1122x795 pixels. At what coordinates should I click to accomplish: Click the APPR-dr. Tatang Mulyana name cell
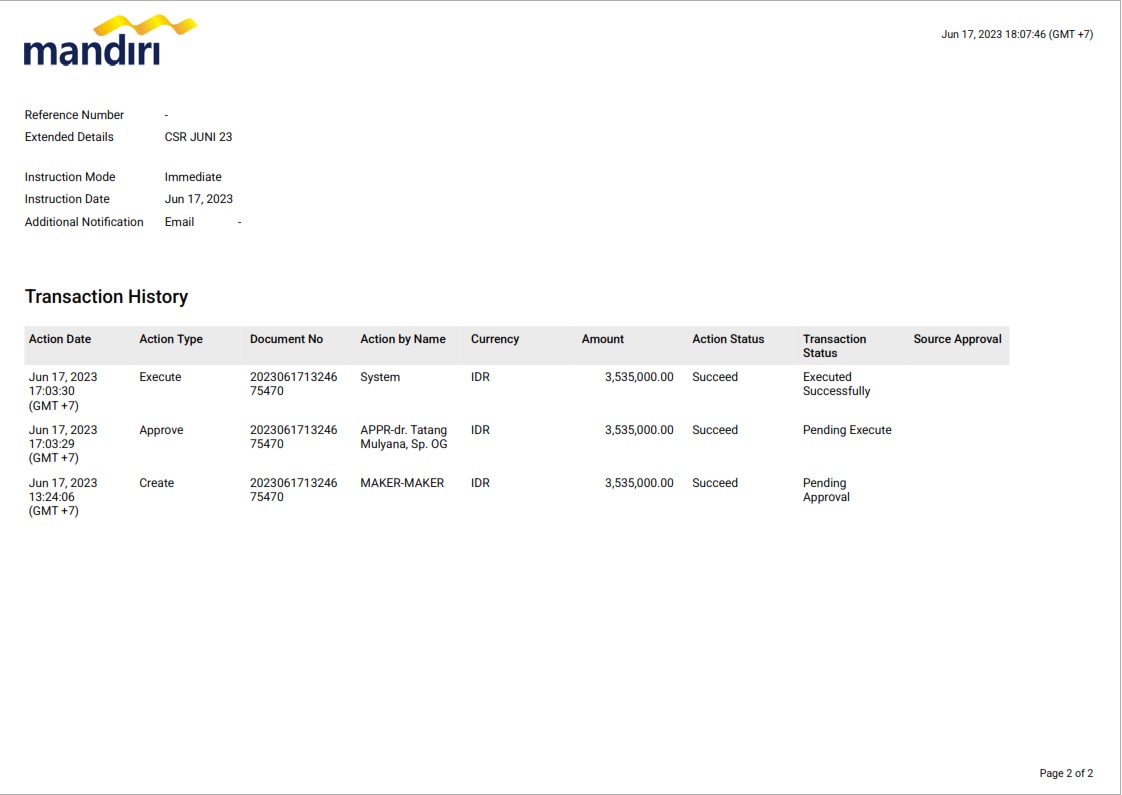tap(404, 437)
